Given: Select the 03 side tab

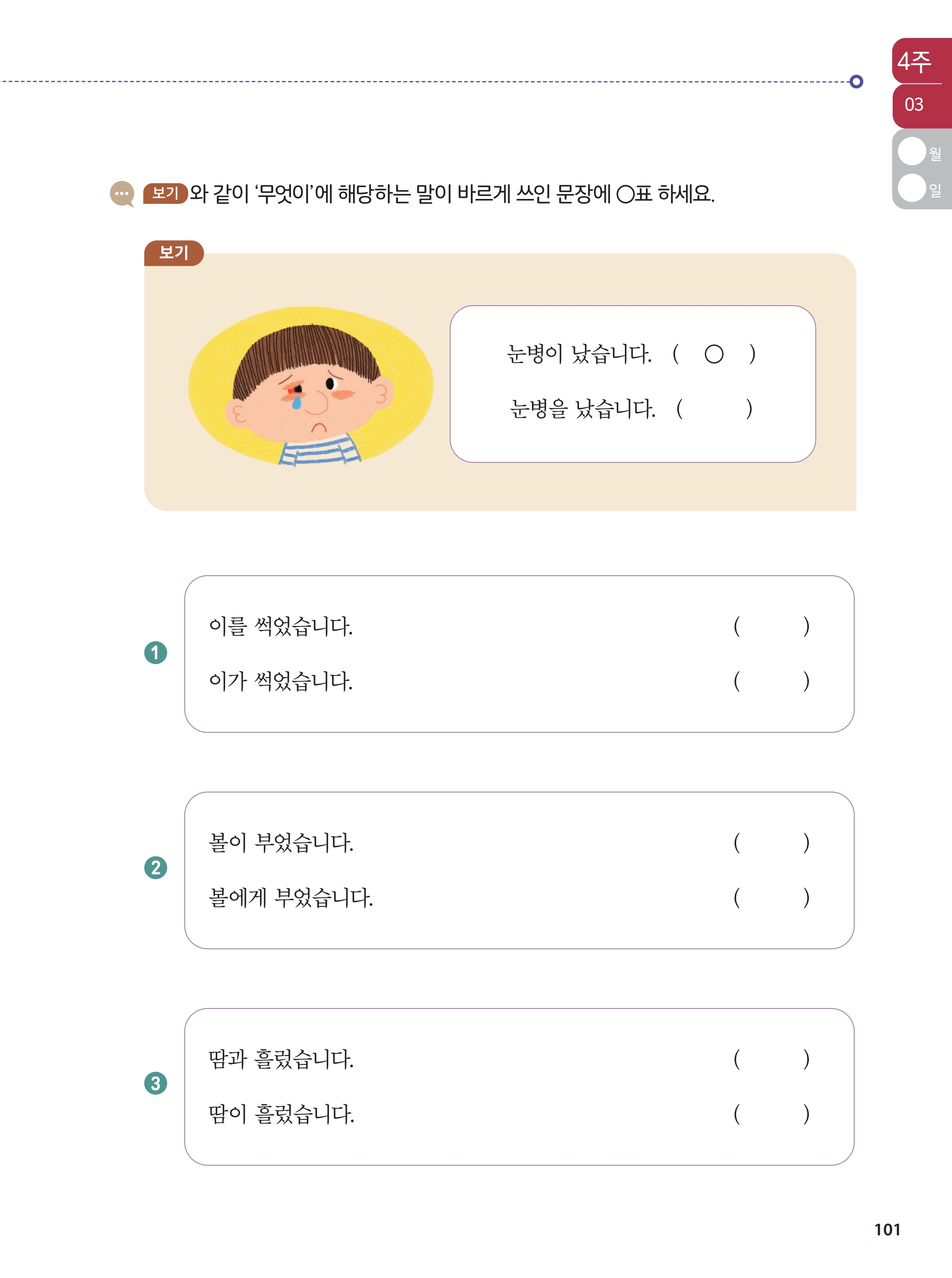Looking at the screenshot, I should (921, 106).
